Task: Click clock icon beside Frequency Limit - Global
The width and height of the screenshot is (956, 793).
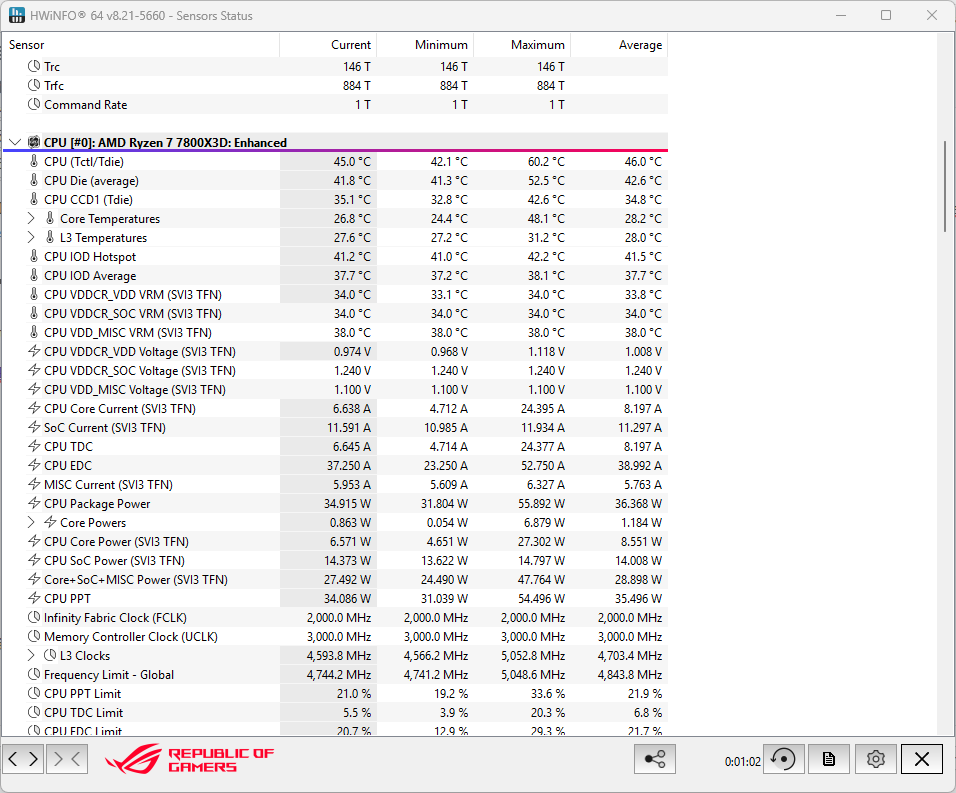Action: click(34, 674)
